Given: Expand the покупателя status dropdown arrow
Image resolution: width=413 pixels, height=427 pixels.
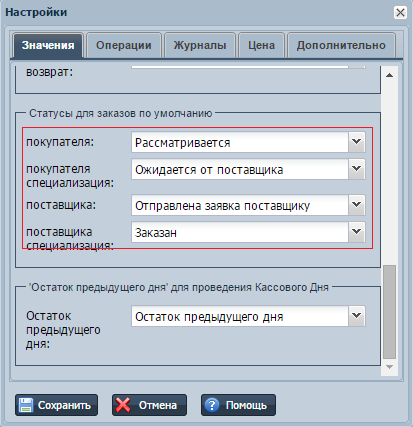Looking at the screenshot, I should coord(357,142).
